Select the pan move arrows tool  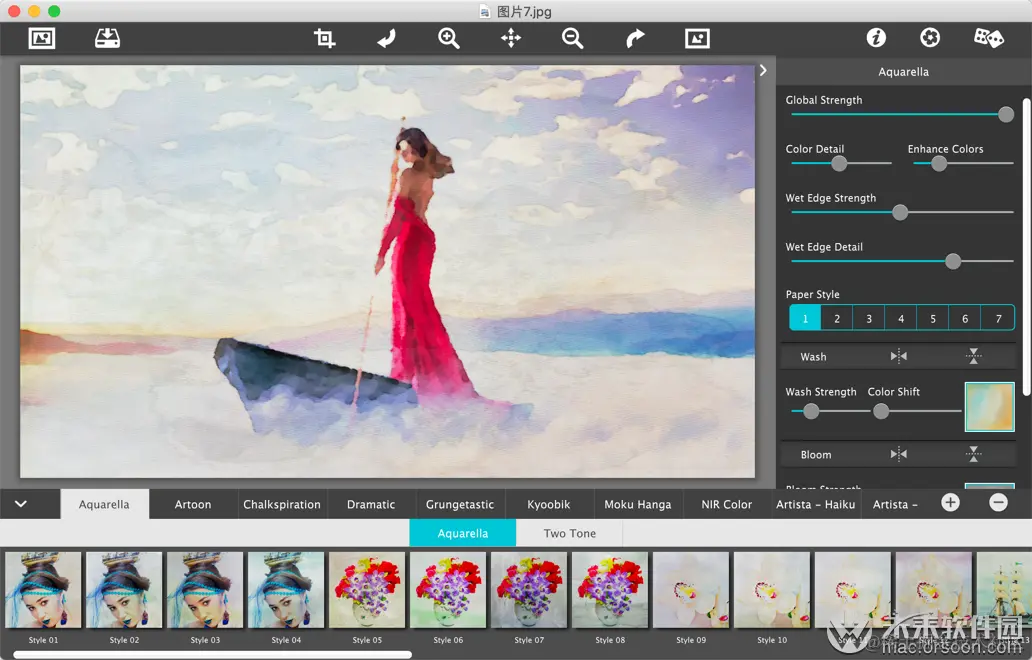(x=511, y=38)
